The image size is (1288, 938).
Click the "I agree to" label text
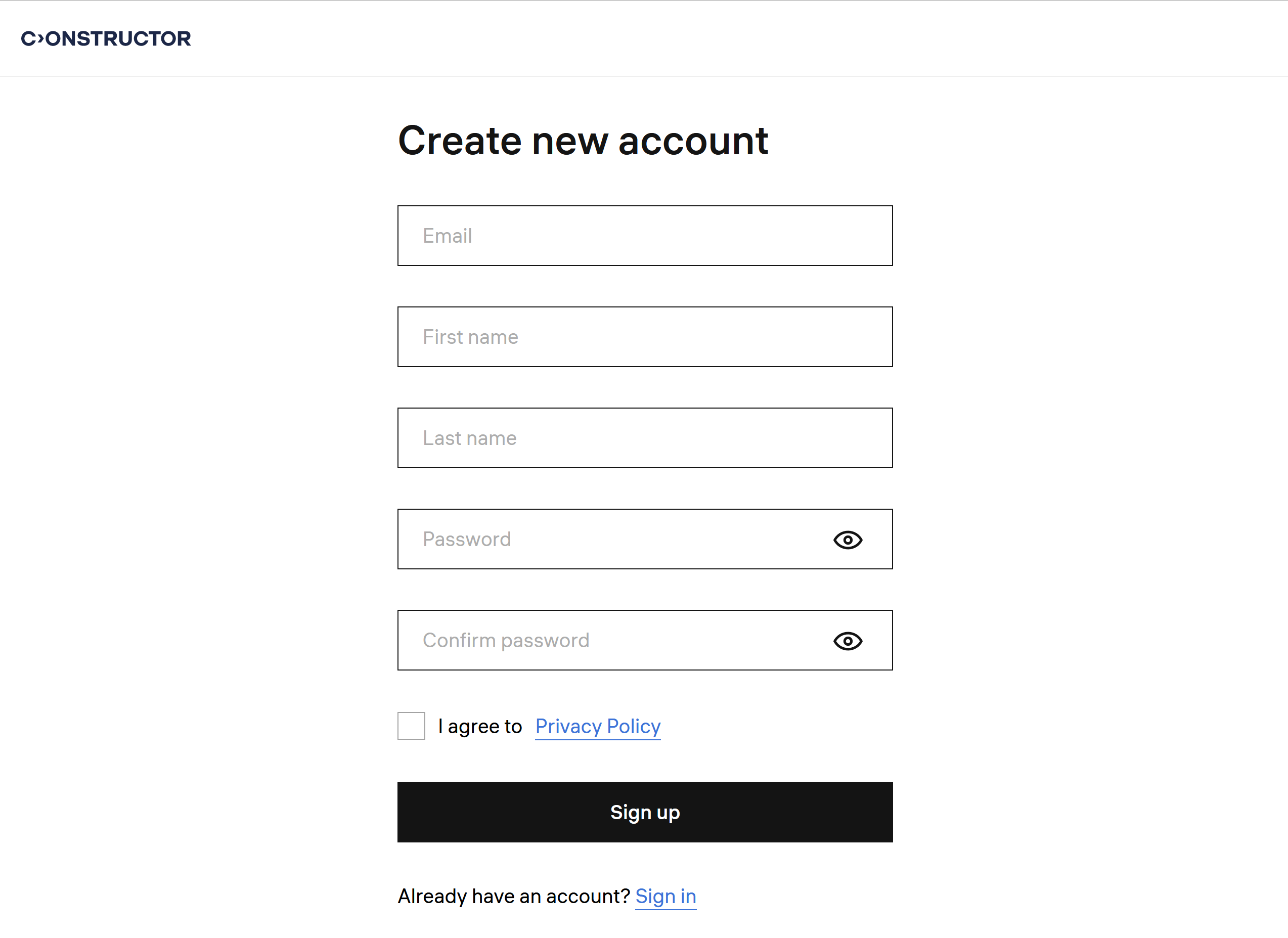(480, 726)
